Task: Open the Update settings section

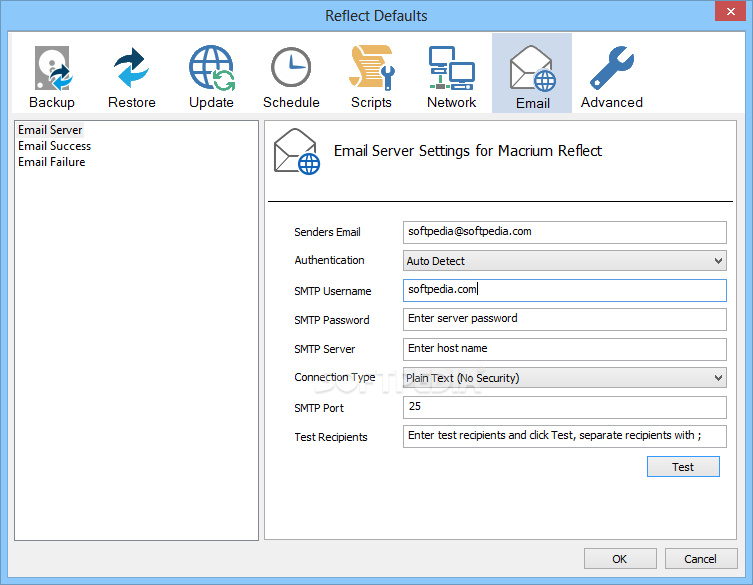Action: pyautogui.click(x=211, y=74)
